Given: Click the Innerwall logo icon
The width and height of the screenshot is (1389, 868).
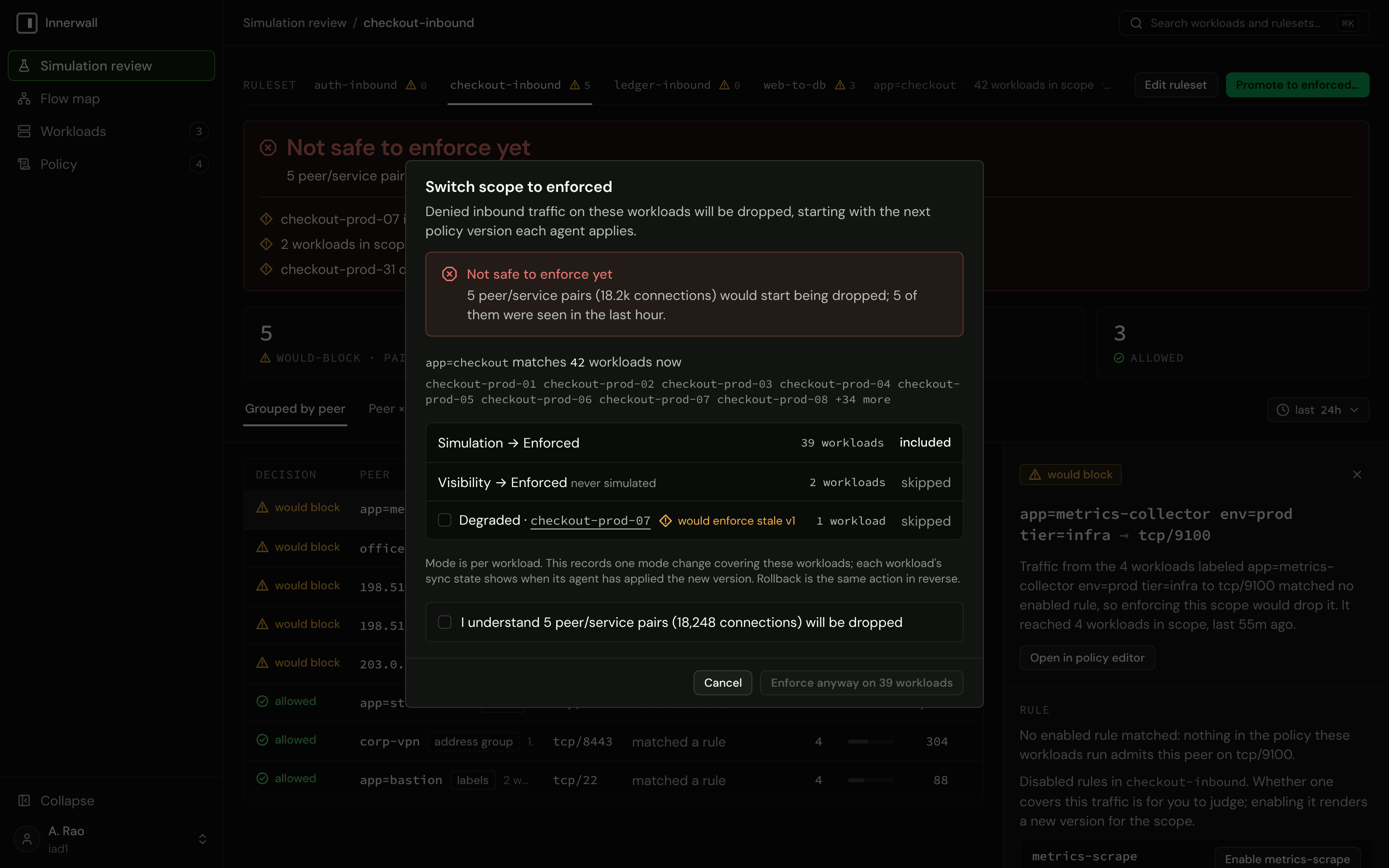Looking at the screenshot, I should (x=27, y=23).
